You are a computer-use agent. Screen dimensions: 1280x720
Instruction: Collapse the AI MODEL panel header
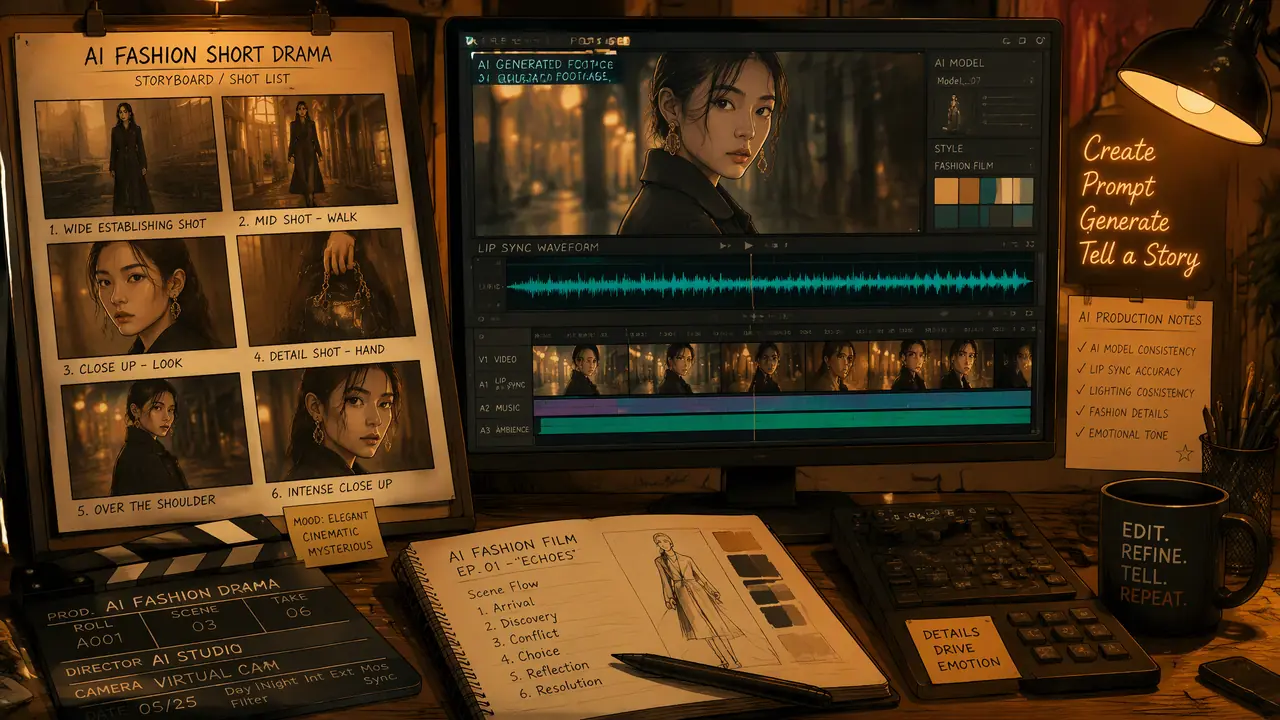click(984, 62)
